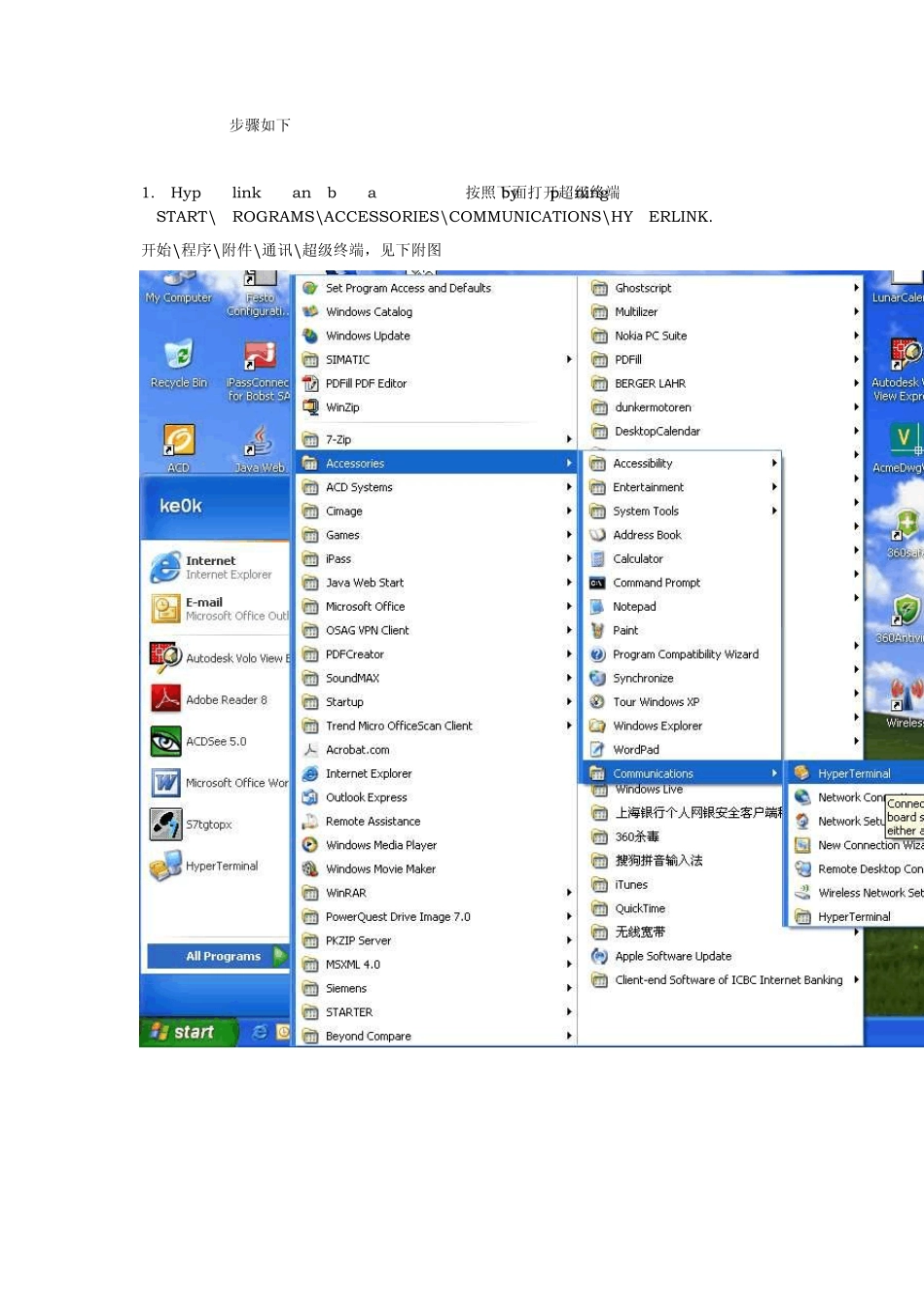Click the All Programs button
Viewport: 924px width, 1308px height.
click(x=217, y=956)
